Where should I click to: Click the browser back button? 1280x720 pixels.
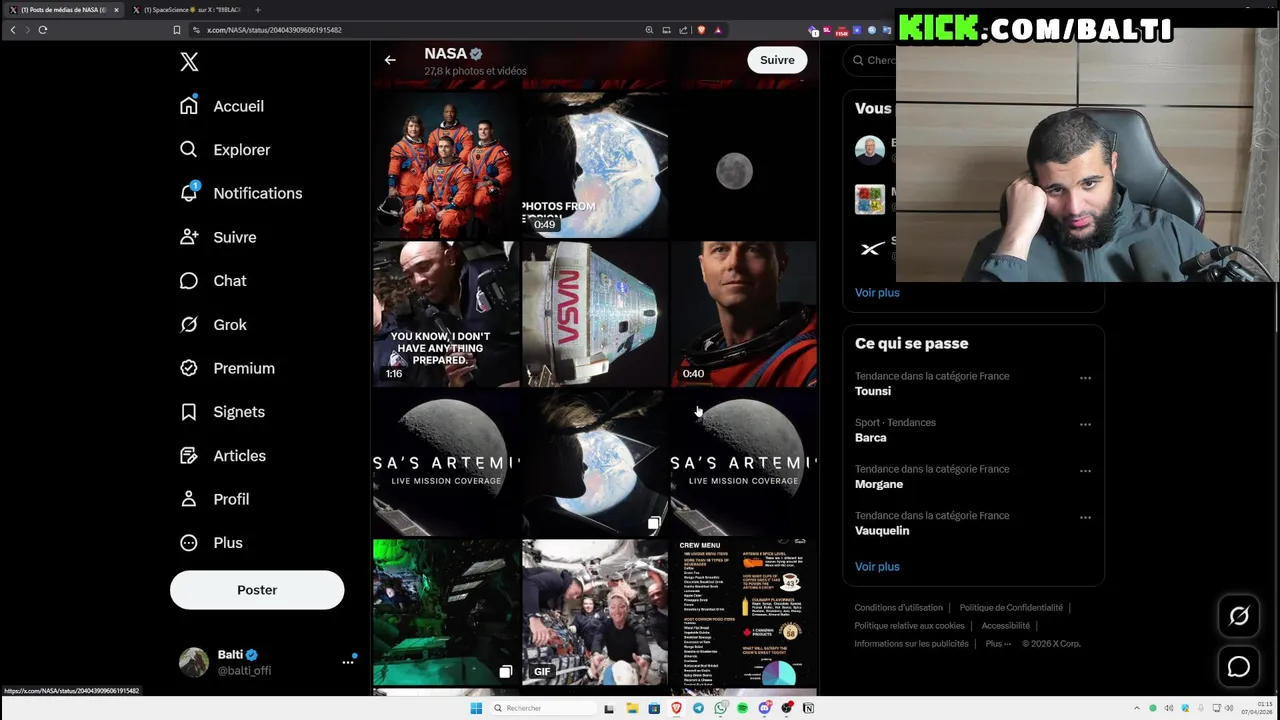tap(13, 30)
